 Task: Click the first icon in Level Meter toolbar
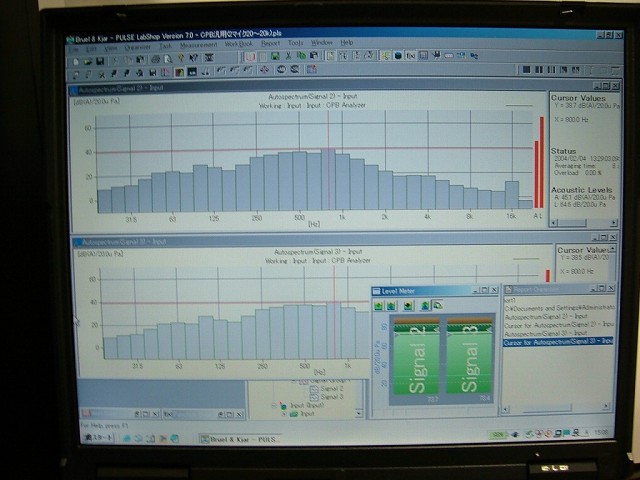tap(380, 305)
